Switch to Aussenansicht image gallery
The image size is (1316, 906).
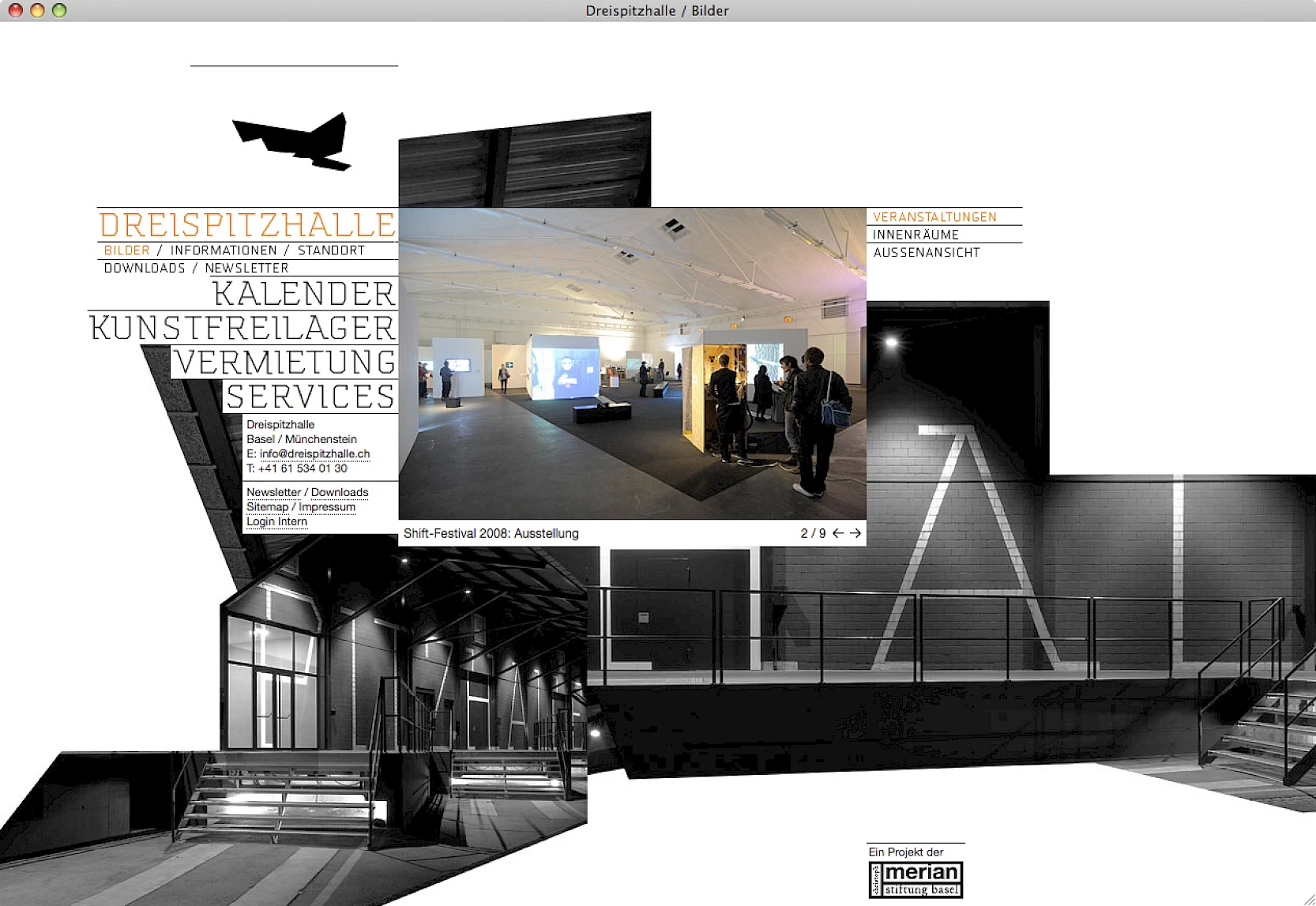[x=926, y=253]
